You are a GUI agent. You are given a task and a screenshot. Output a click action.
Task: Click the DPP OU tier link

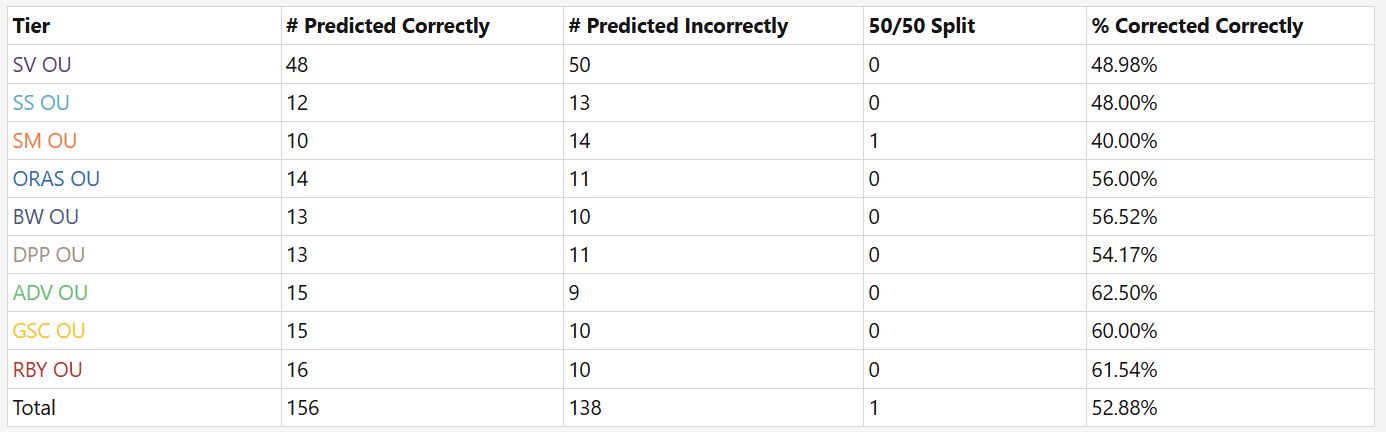[49, 255]
